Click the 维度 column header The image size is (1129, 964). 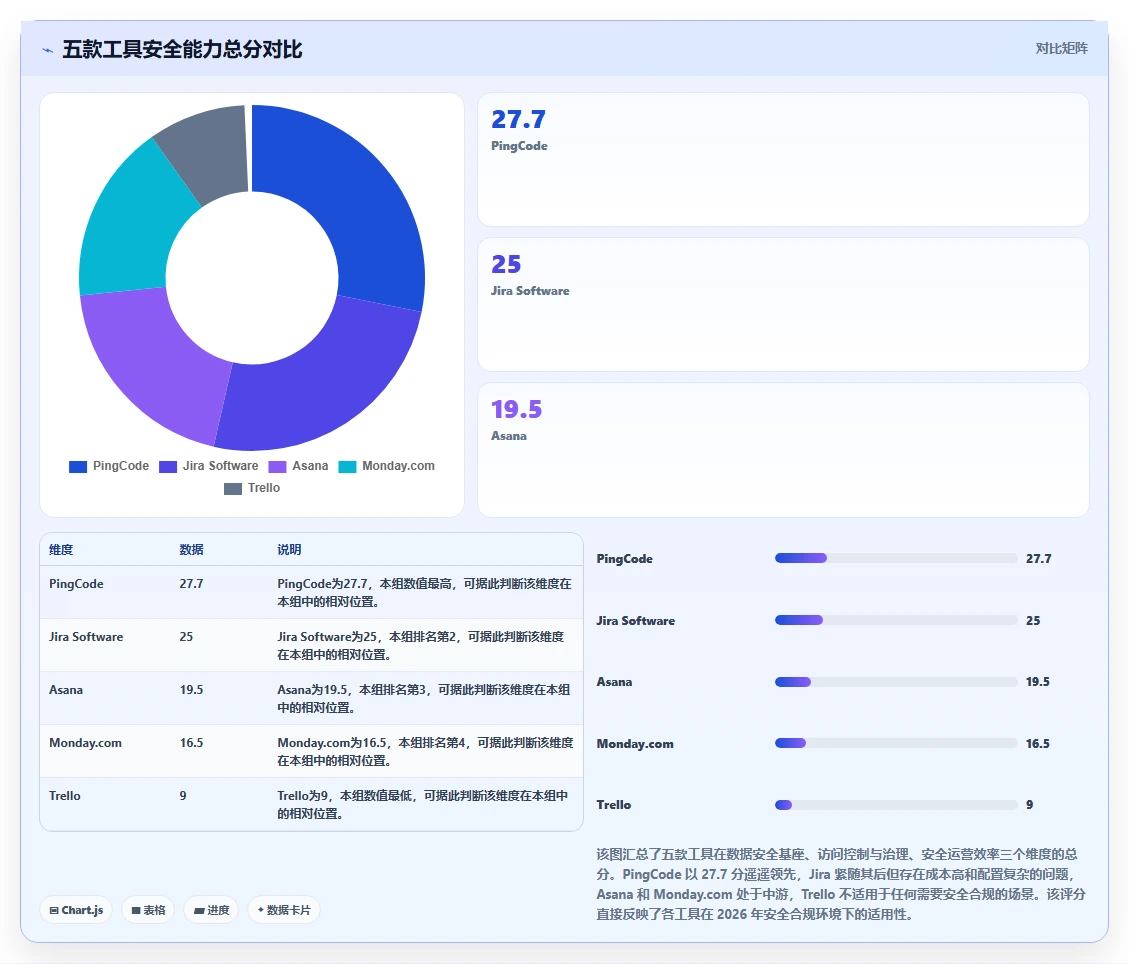coord(61,549)
